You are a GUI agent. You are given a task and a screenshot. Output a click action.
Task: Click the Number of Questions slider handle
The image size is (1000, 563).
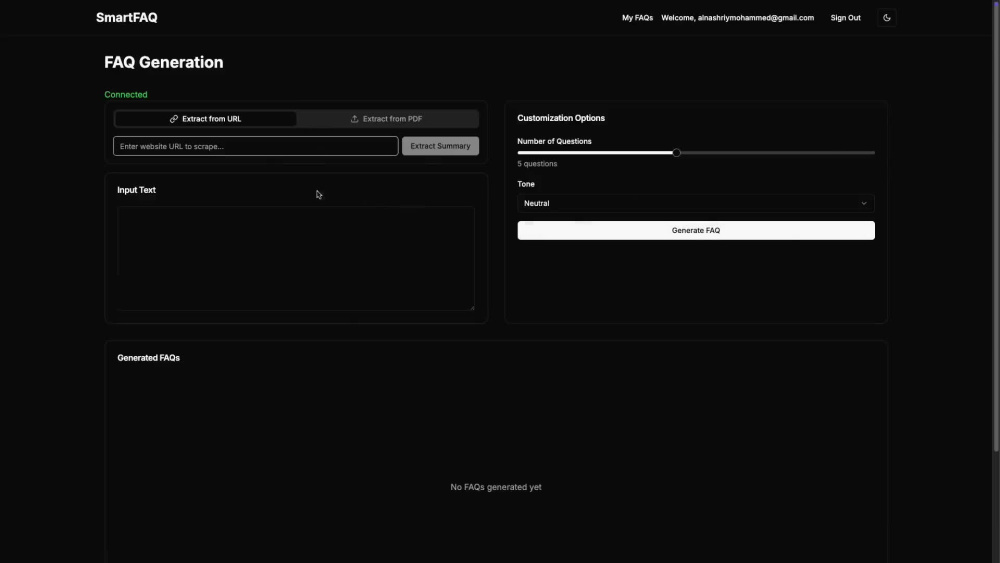point(676,153)
